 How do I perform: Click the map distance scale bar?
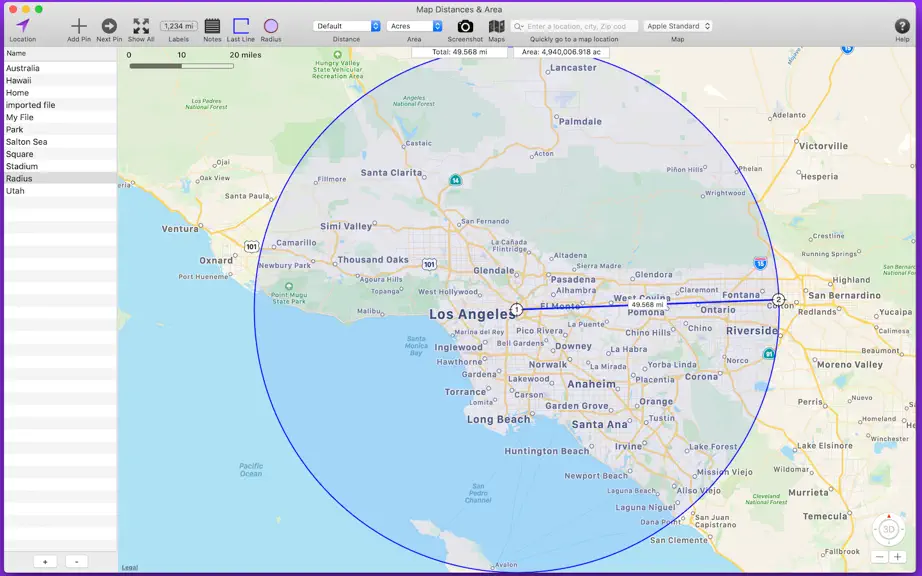coord(182,66)
